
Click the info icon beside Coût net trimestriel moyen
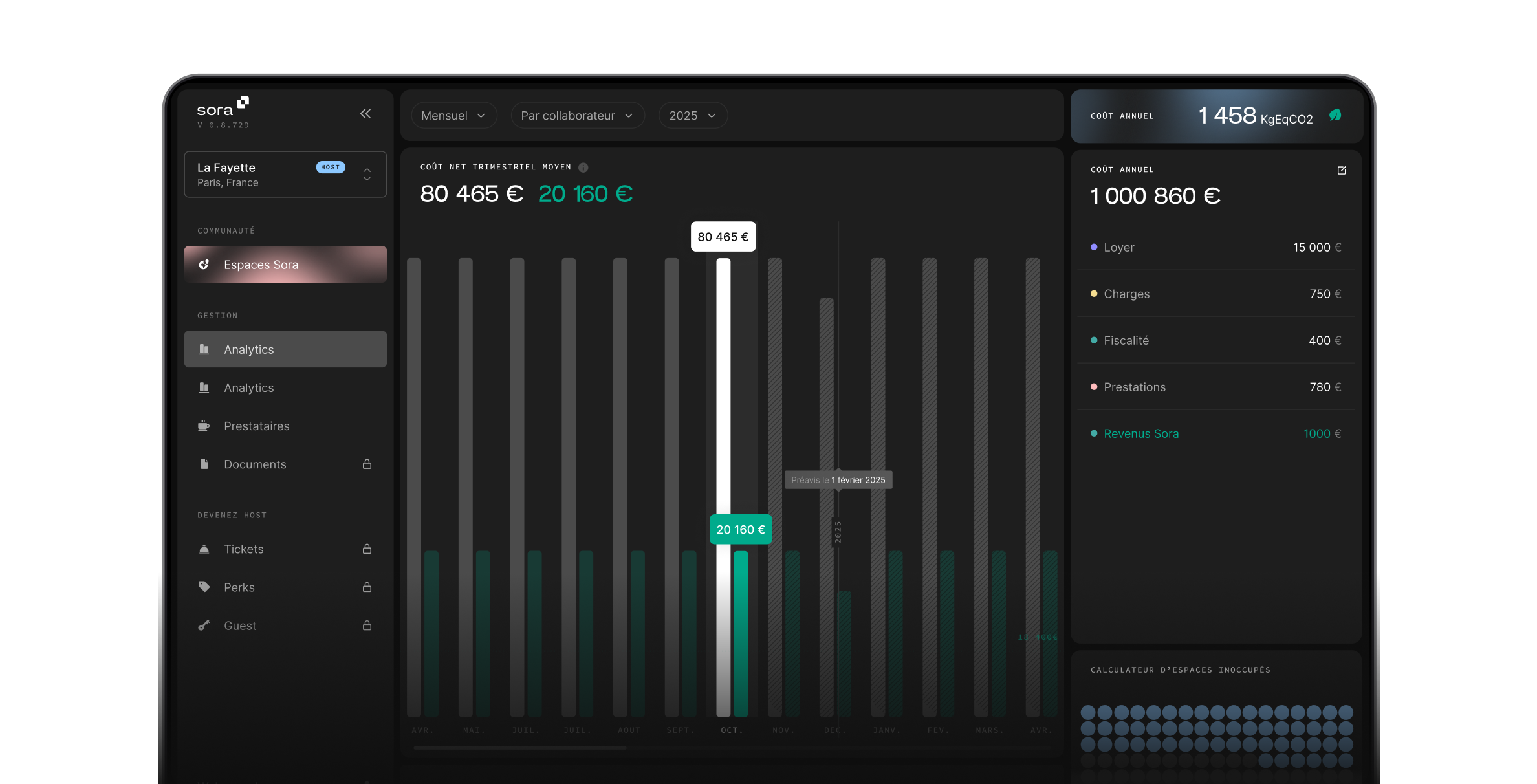coord(583,168)
